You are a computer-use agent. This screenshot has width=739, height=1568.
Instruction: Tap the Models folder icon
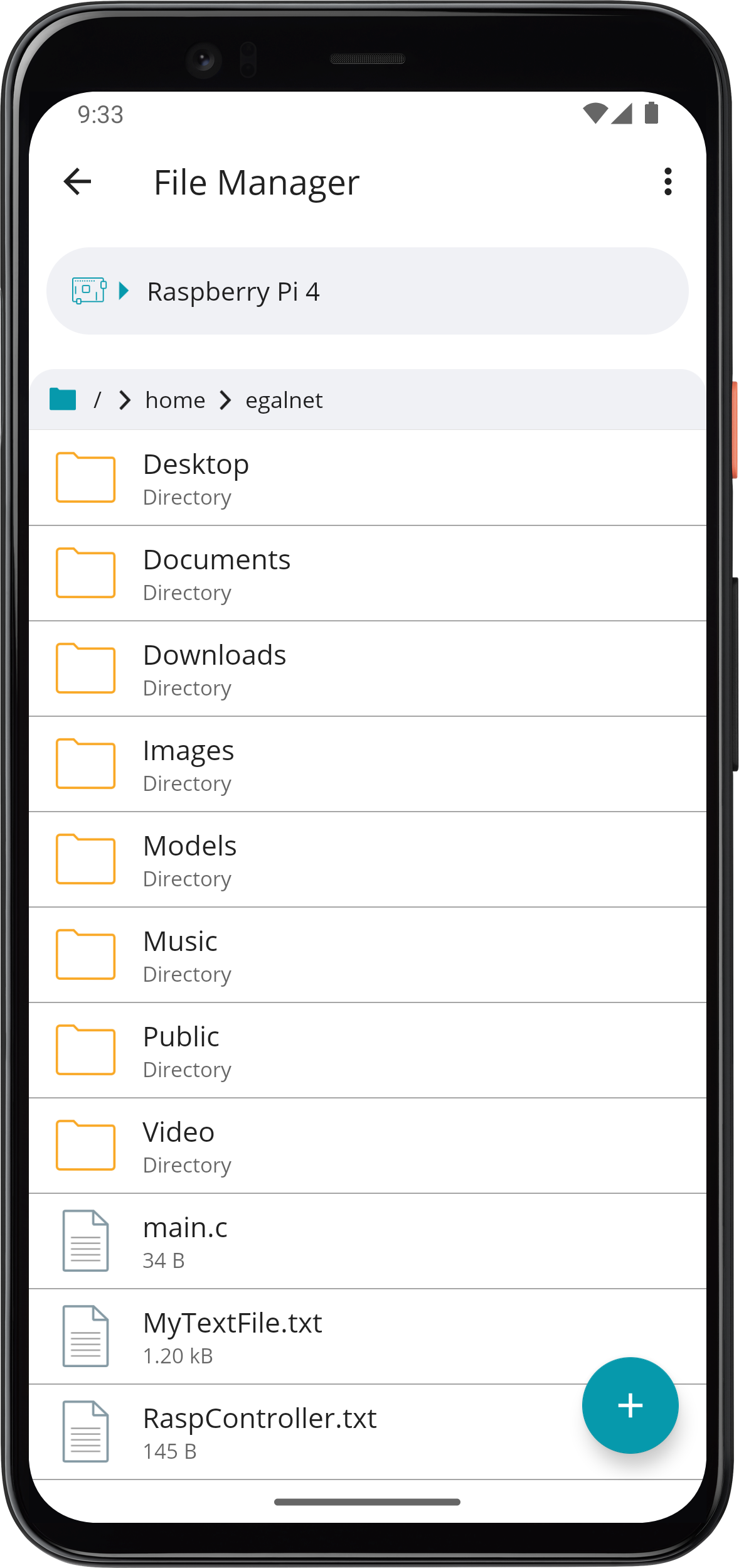(x=85, y=859)
